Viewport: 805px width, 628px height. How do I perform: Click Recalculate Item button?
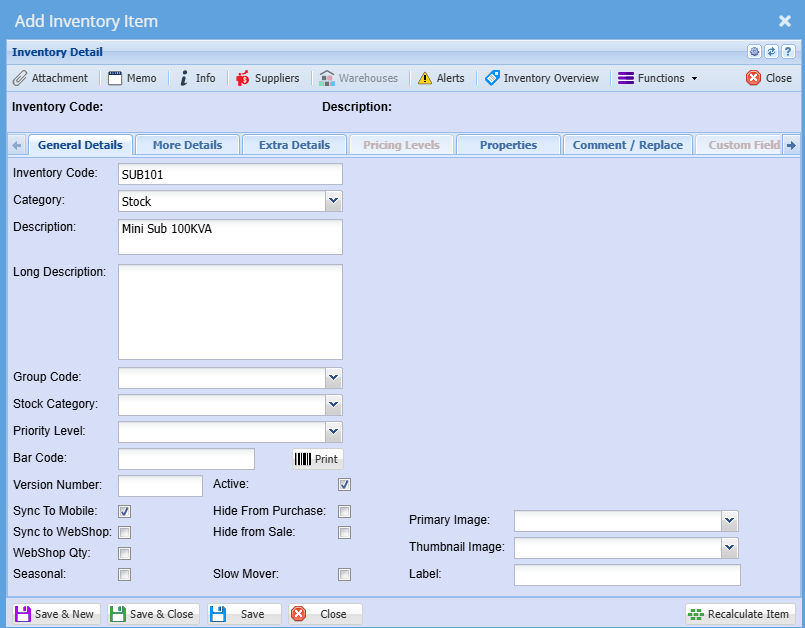pos(740,614)
